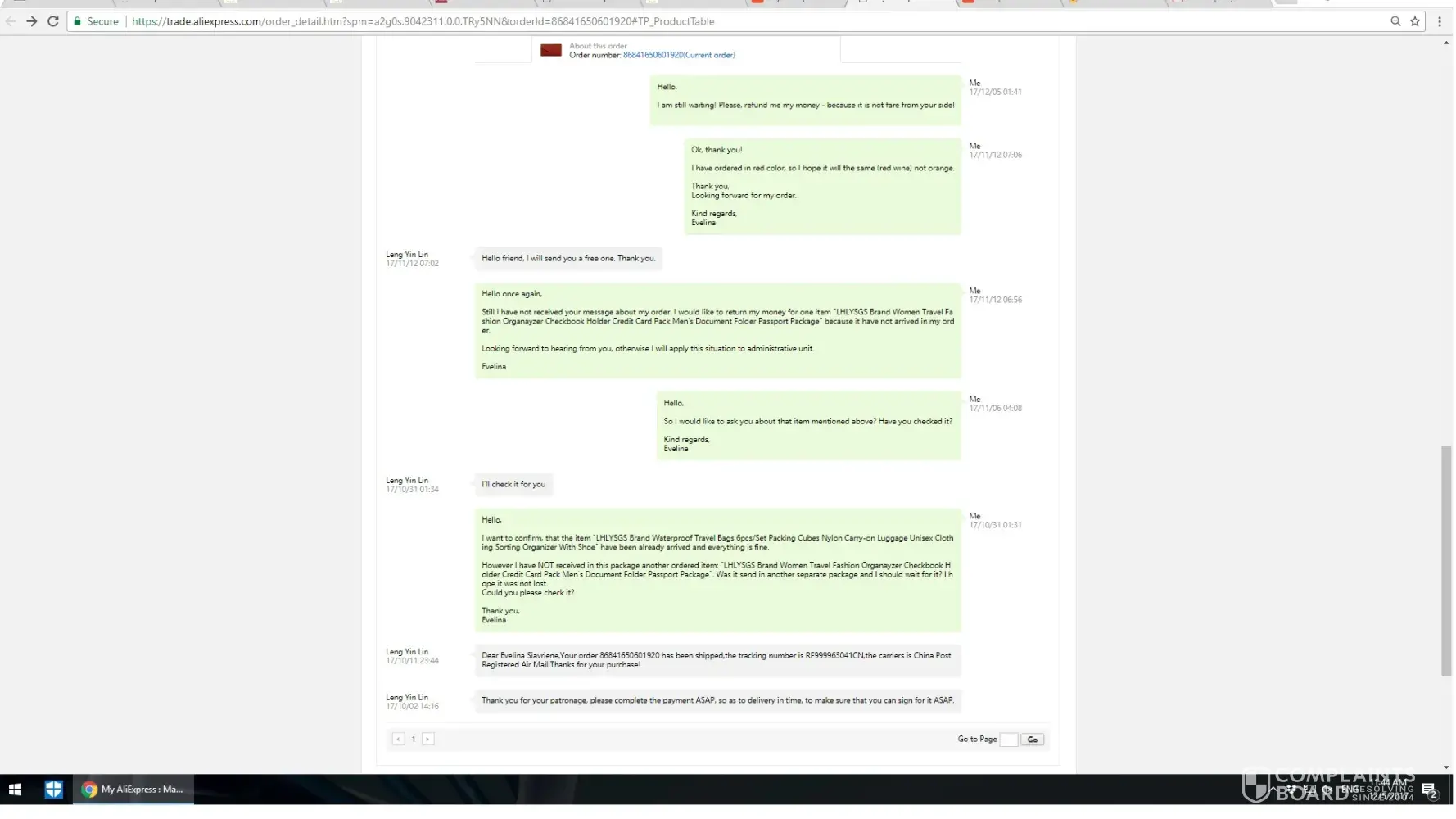
Task: Select 'Hello once again' refund request message
Action: pyautogui.click(x=717, y=330)
